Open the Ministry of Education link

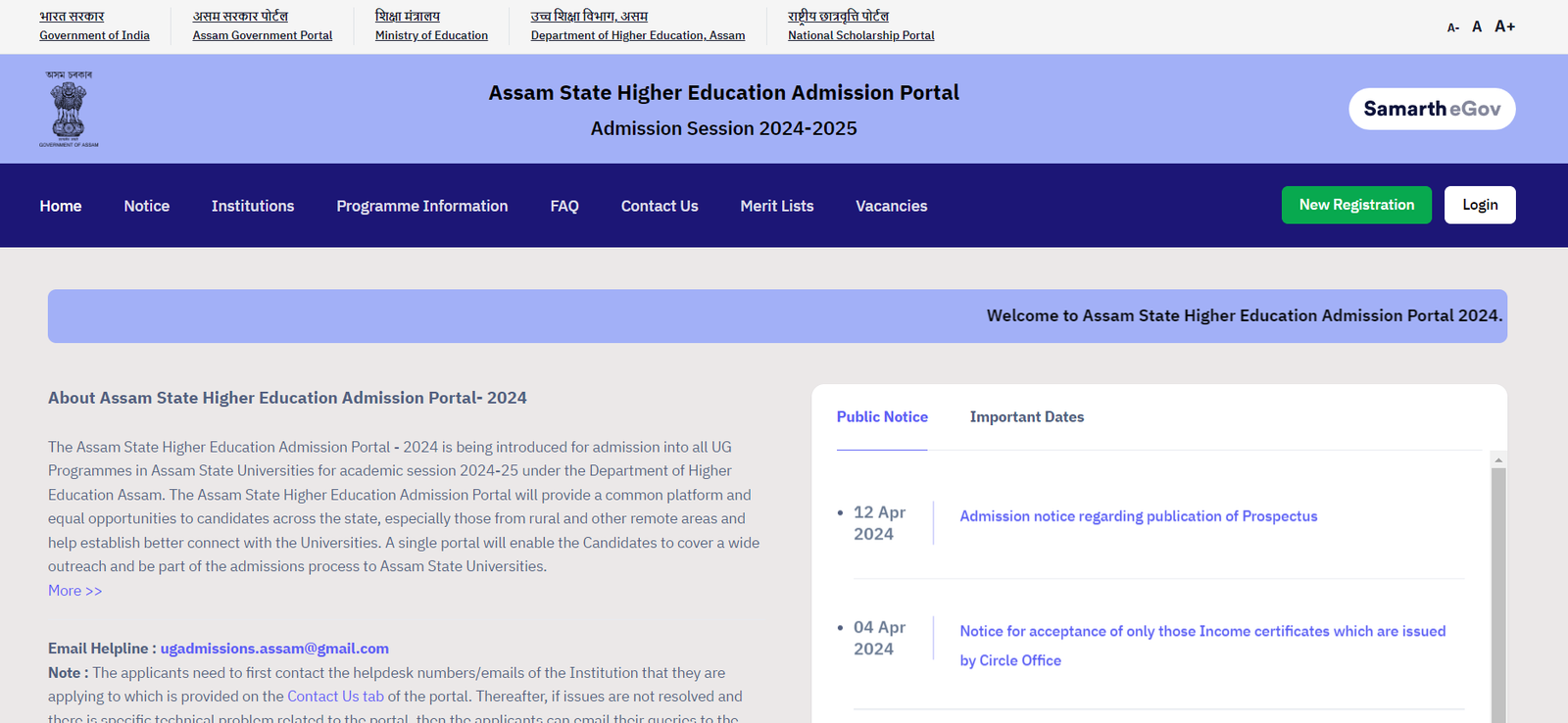click(431, 35)
